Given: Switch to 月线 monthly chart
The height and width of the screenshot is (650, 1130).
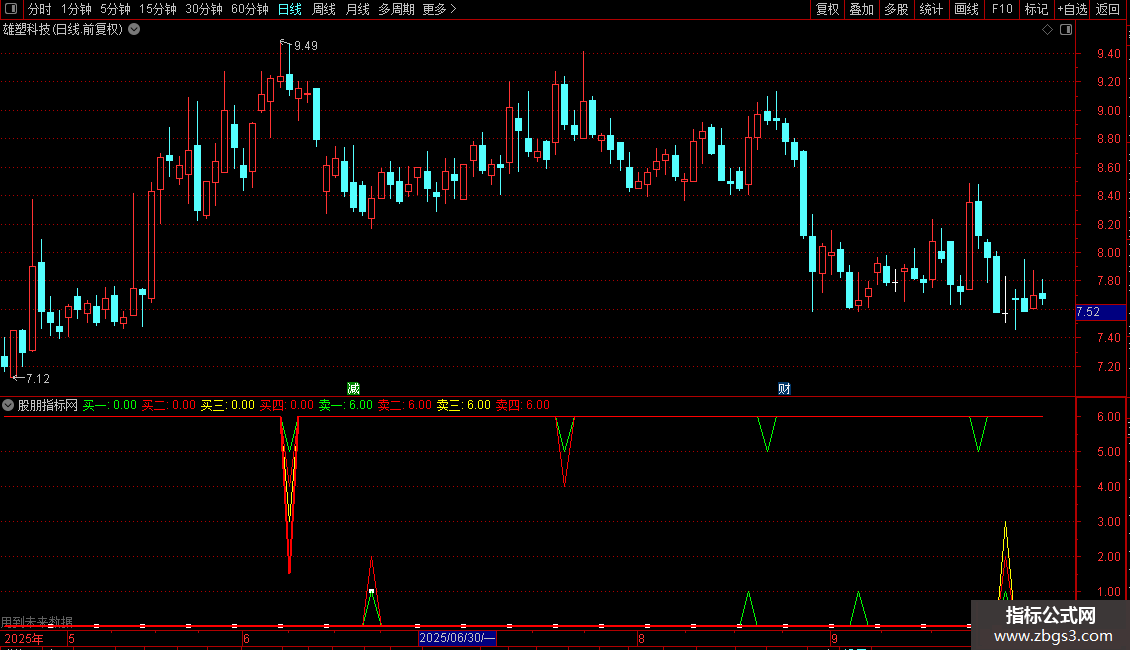Looking at the screenshot, I should click(357, 9).
